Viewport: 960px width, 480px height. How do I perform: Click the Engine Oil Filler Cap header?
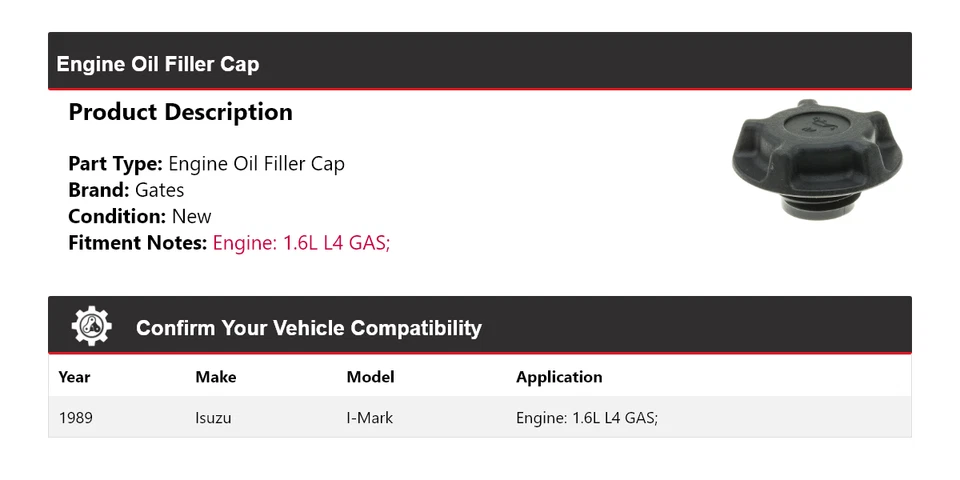(x=158, y=64)
